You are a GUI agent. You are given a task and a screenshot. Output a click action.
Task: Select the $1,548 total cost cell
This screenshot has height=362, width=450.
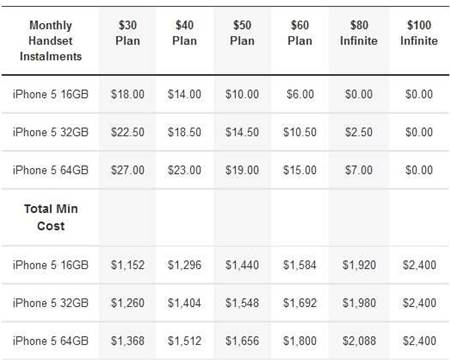coord(242,303)
